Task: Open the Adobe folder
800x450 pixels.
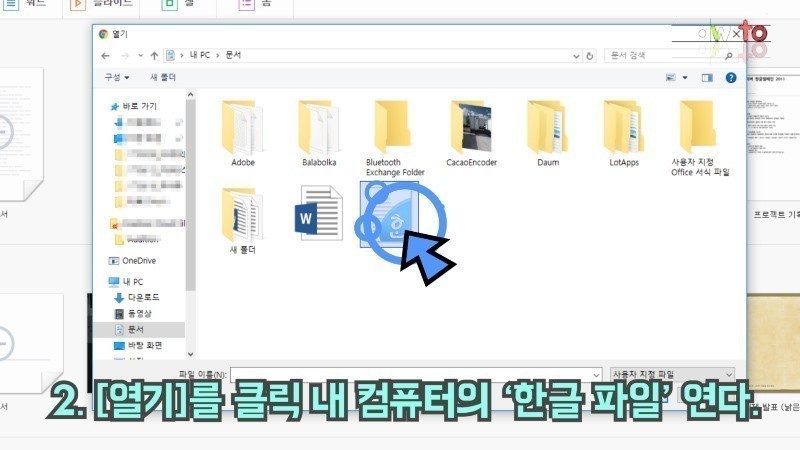Action: 242,133
